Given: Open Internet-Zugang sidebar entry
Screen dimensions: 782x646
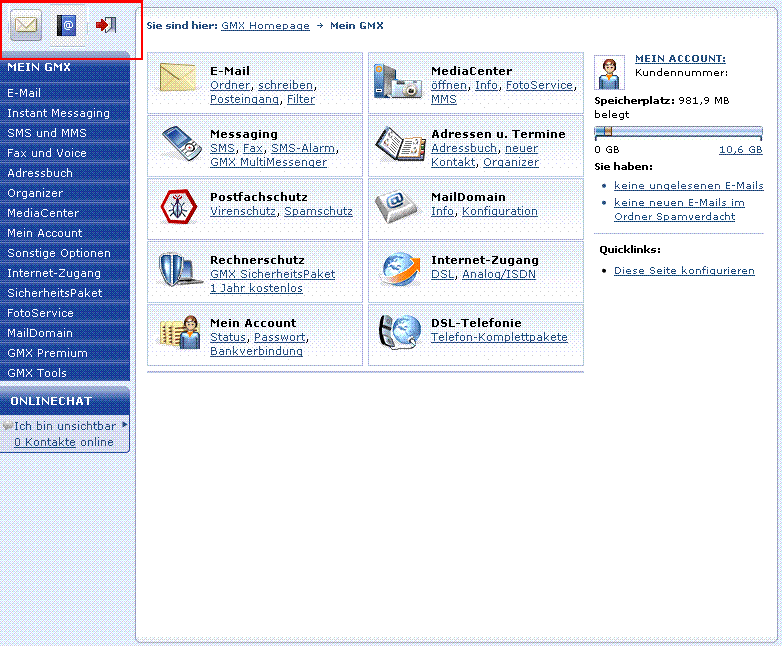Looking at the screenshot, I should (x=65, y=273).
